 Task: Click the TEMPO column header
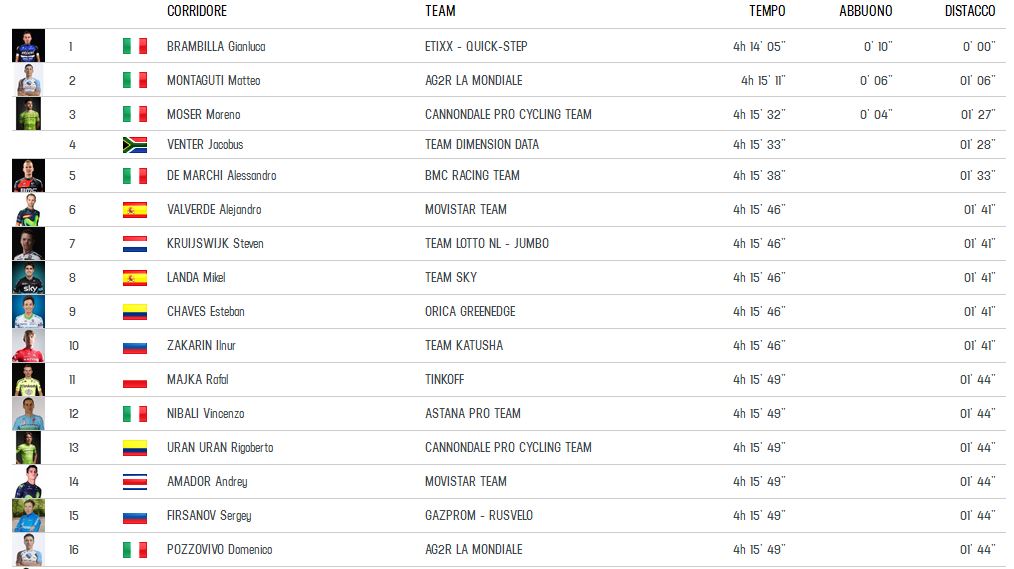(767, 11)
